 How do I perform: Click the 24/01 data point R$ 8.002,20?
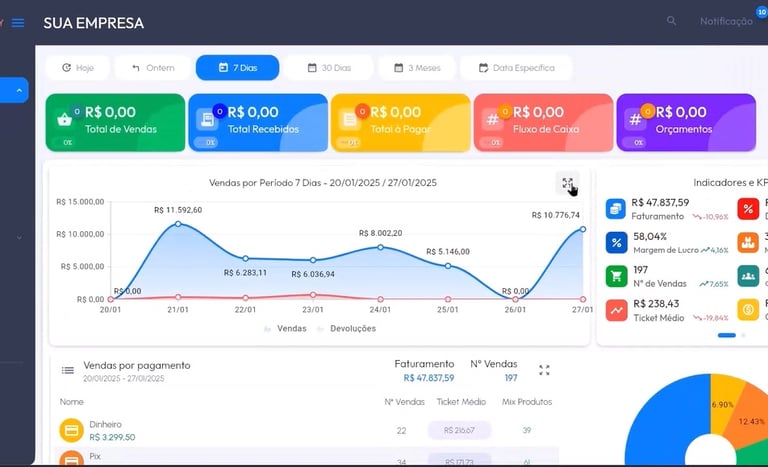tap(381, 247)
